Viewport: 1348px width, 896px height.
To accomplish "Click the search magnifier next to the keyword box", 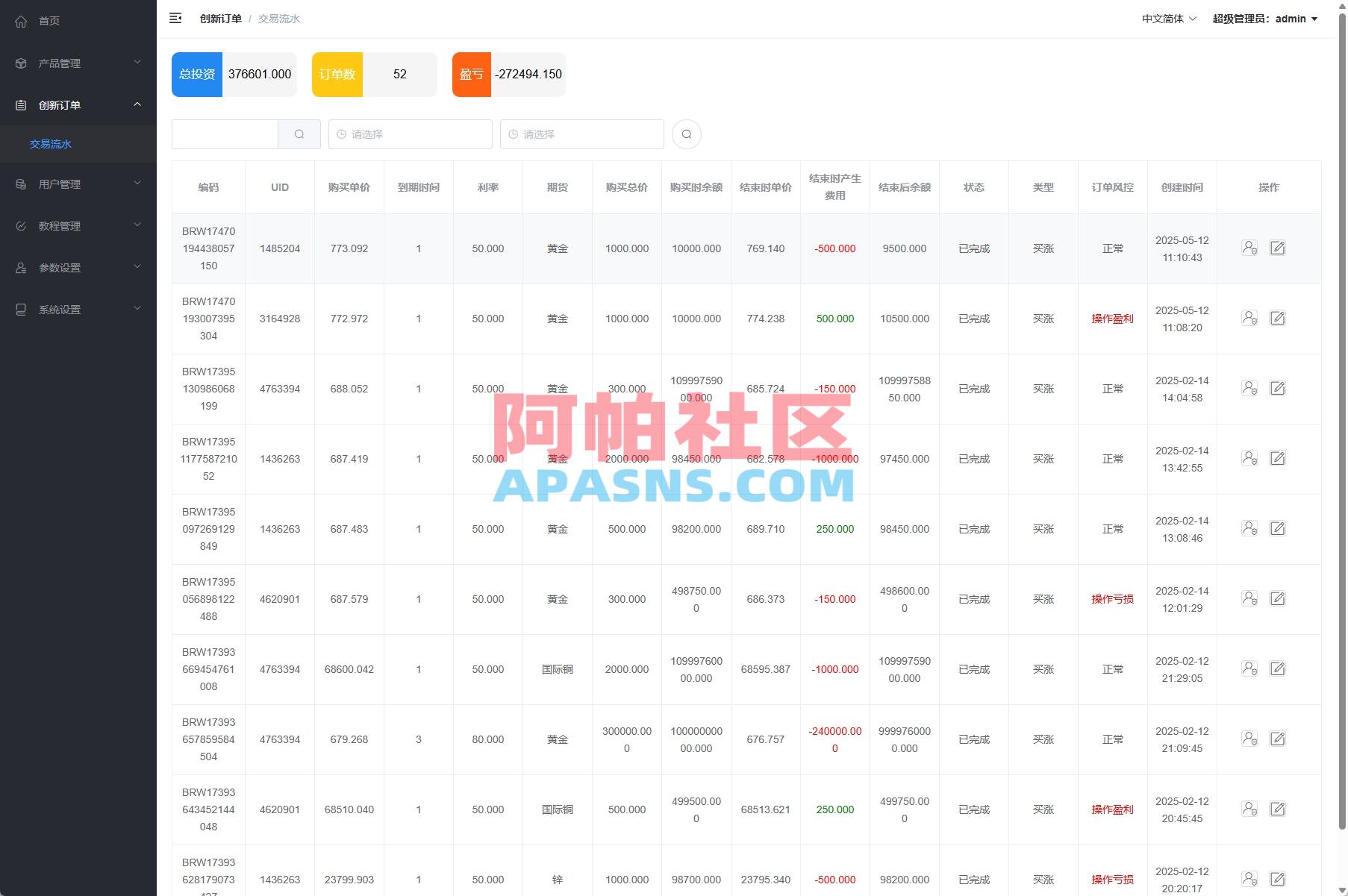I will (299, 134).
